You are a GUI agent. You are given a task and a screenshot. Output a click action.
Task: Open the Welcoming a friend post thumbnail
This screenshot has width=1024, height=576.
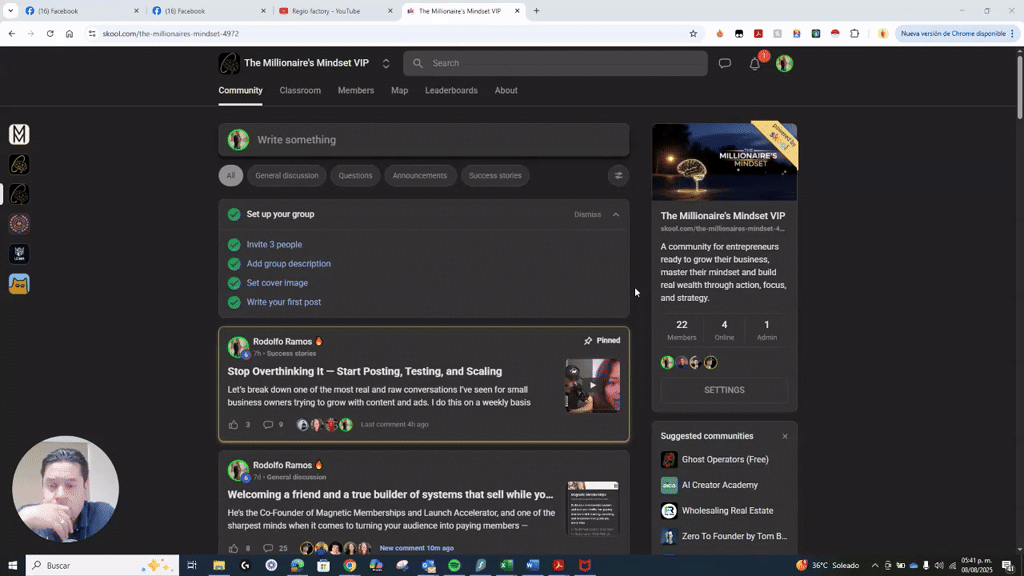[x=593, y=509]
